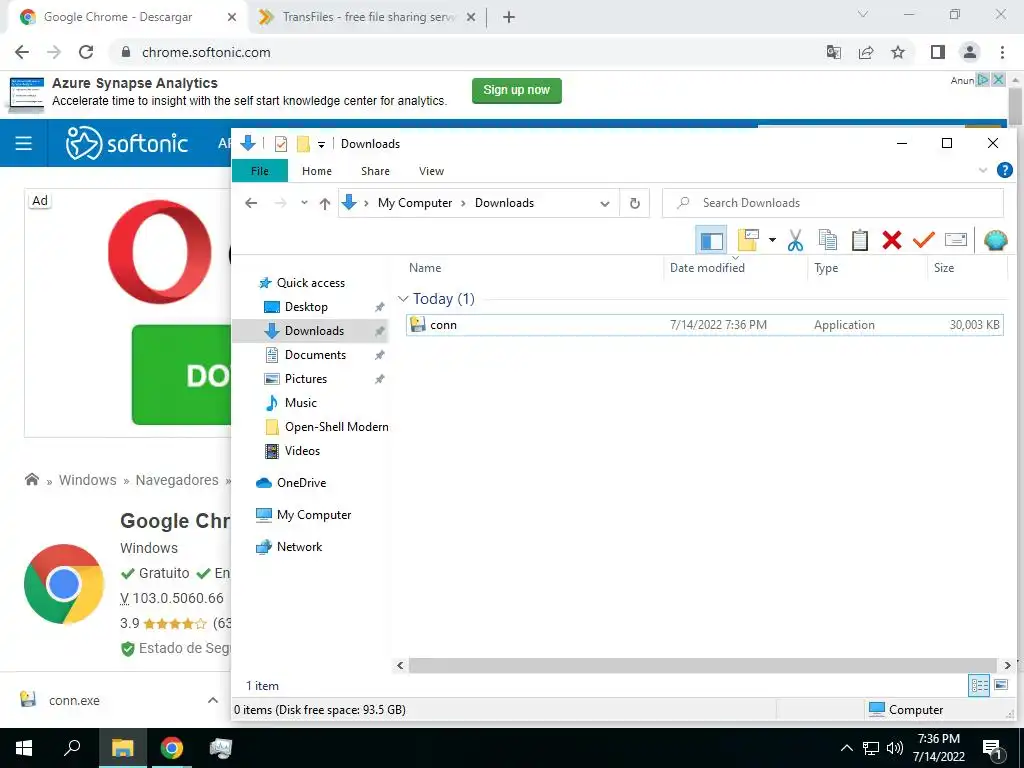The image size is (1024, 768).
Task: Sort by the Name column header
Action: pos(425,268)
